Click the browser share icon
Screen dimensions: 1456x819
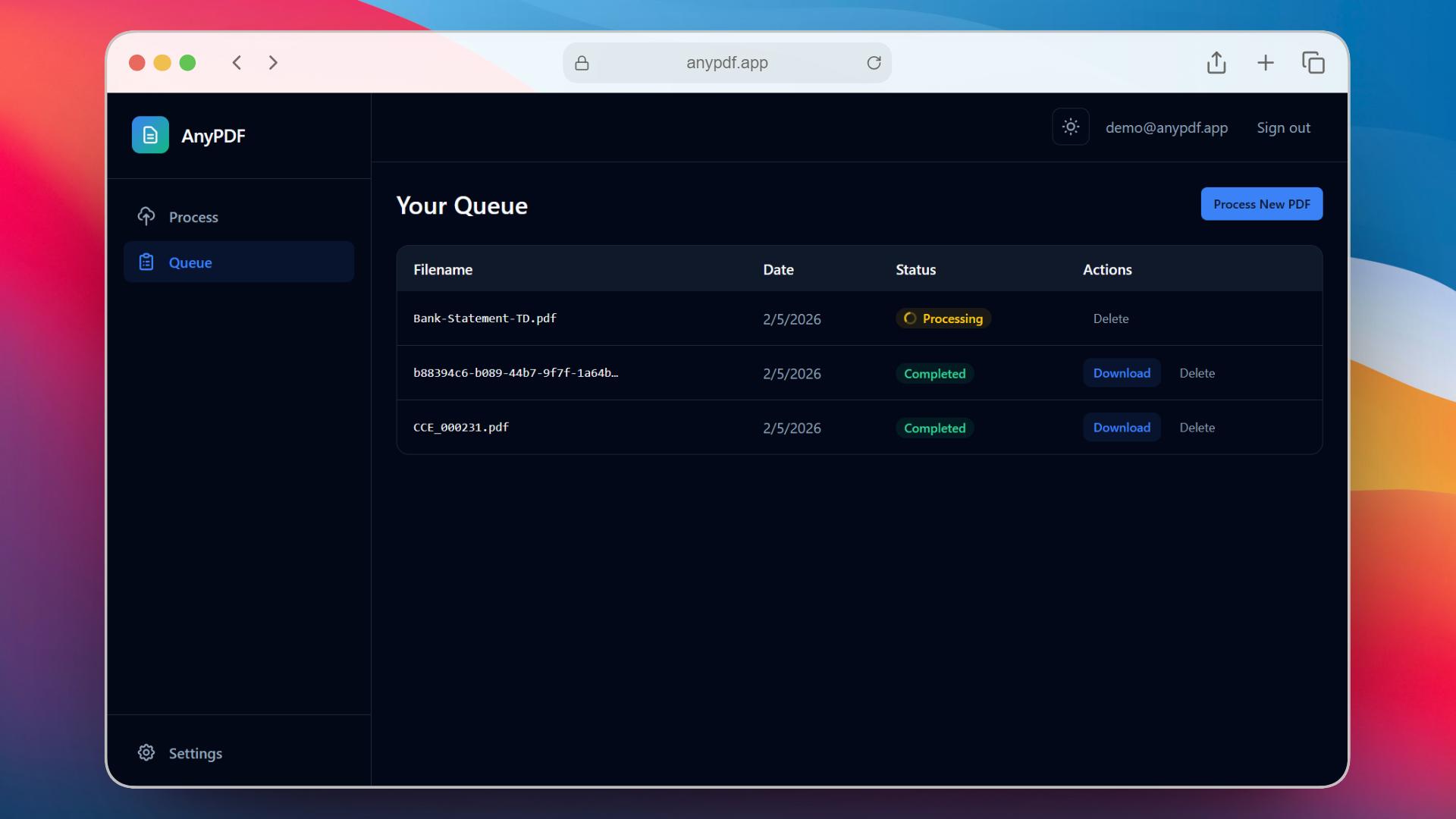tap(1216, 62)
